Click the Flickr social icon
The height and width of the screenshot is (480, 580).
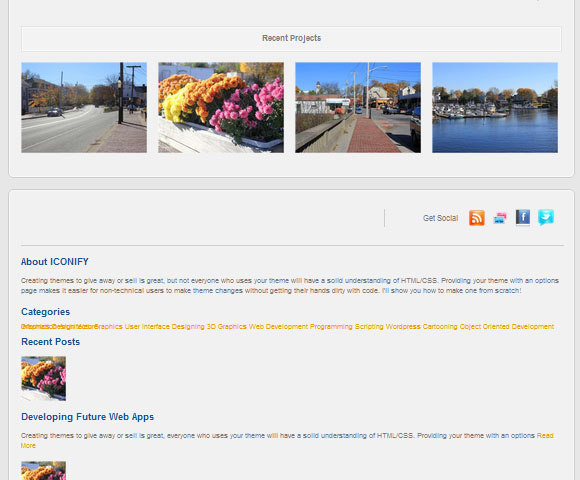coord(500,218)
